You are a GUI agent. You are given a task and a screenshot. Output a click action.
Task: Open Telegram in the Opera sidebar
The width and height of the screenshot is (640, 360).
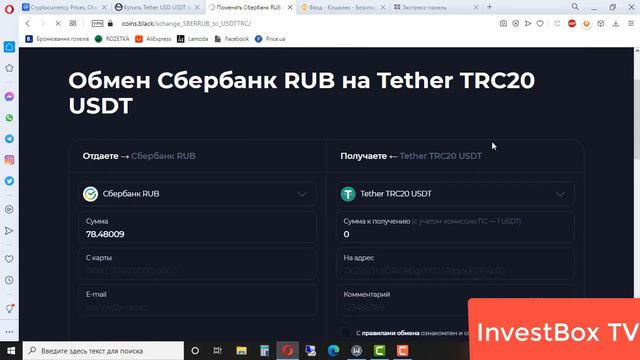point(9,139)
